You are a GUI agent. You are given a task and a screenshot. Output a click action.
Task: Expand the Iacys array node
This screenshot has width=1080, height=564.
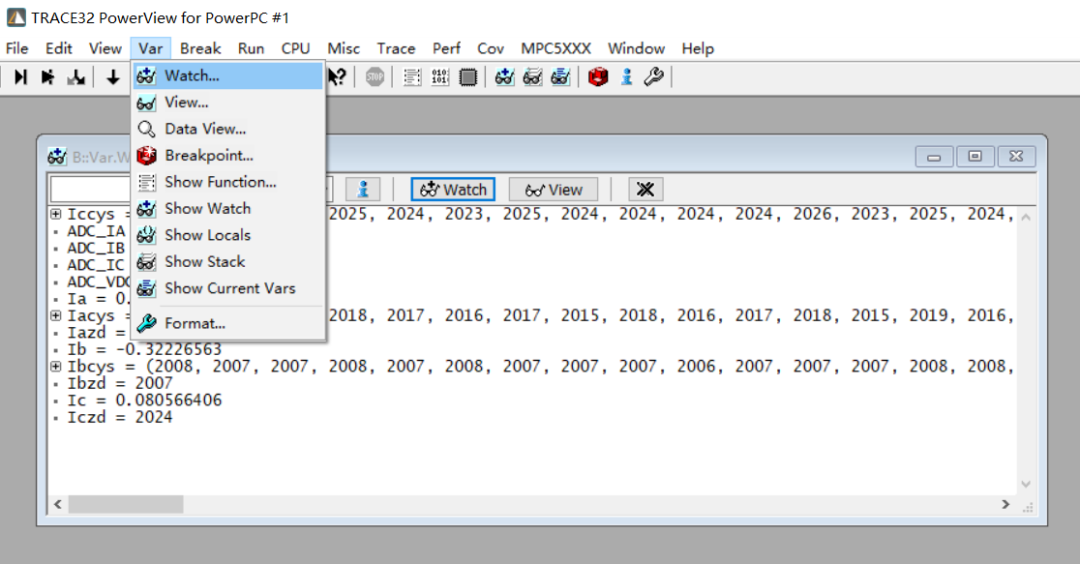pos(56,315)
